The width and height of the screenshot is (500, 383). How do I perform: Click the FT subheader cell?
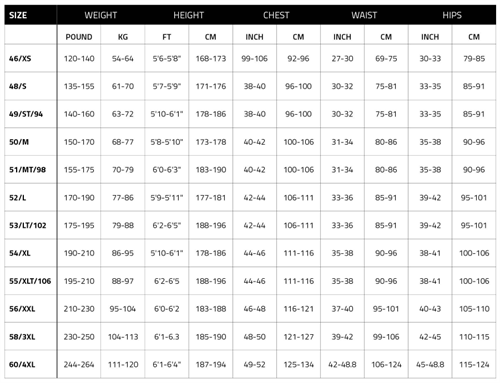(x=167, y=37)
